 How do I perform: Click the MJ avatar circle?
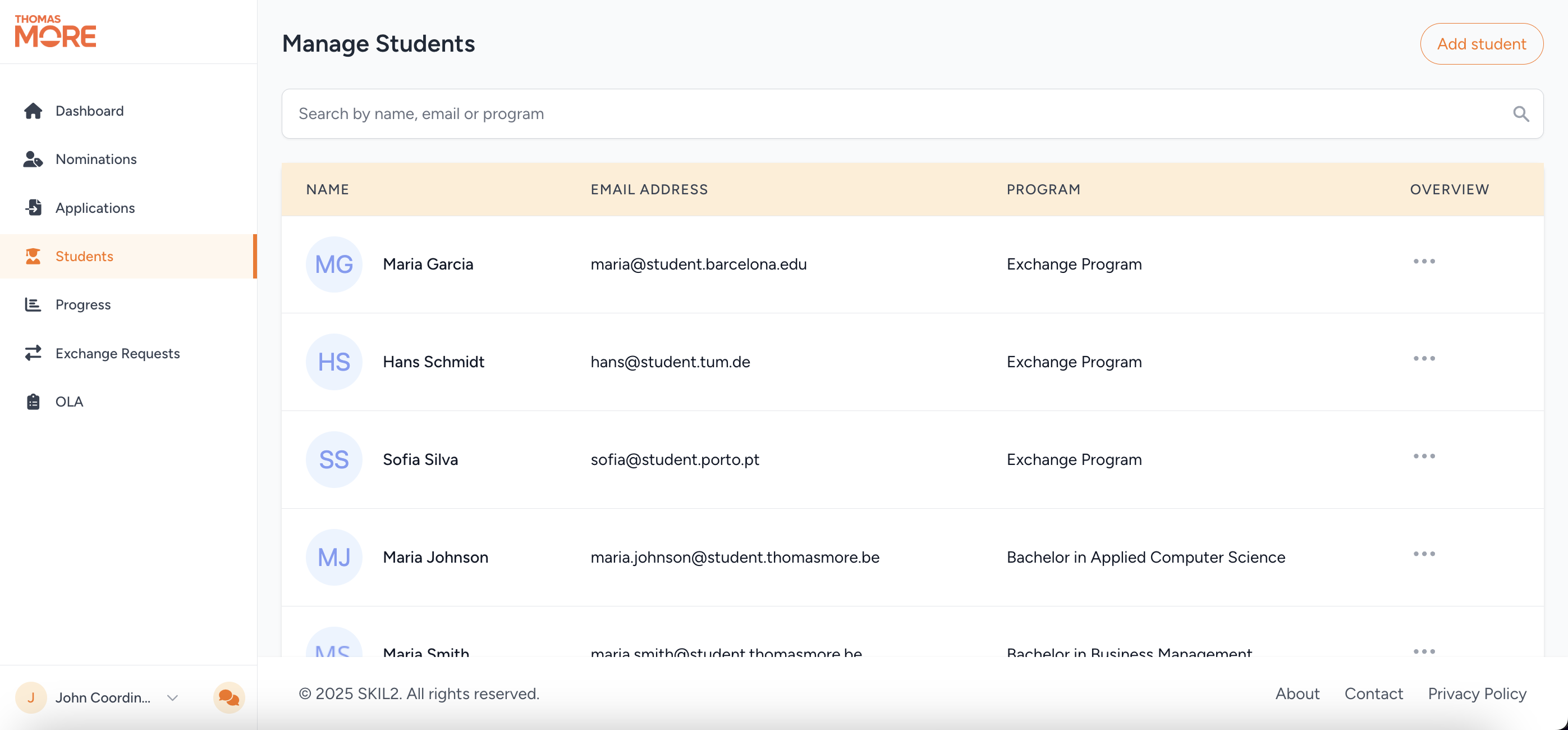[x=334, y=557]
